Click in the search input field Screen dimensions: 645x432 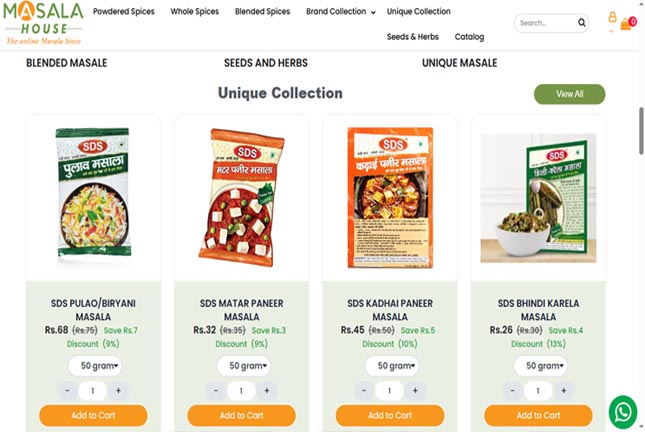(545, 23)
